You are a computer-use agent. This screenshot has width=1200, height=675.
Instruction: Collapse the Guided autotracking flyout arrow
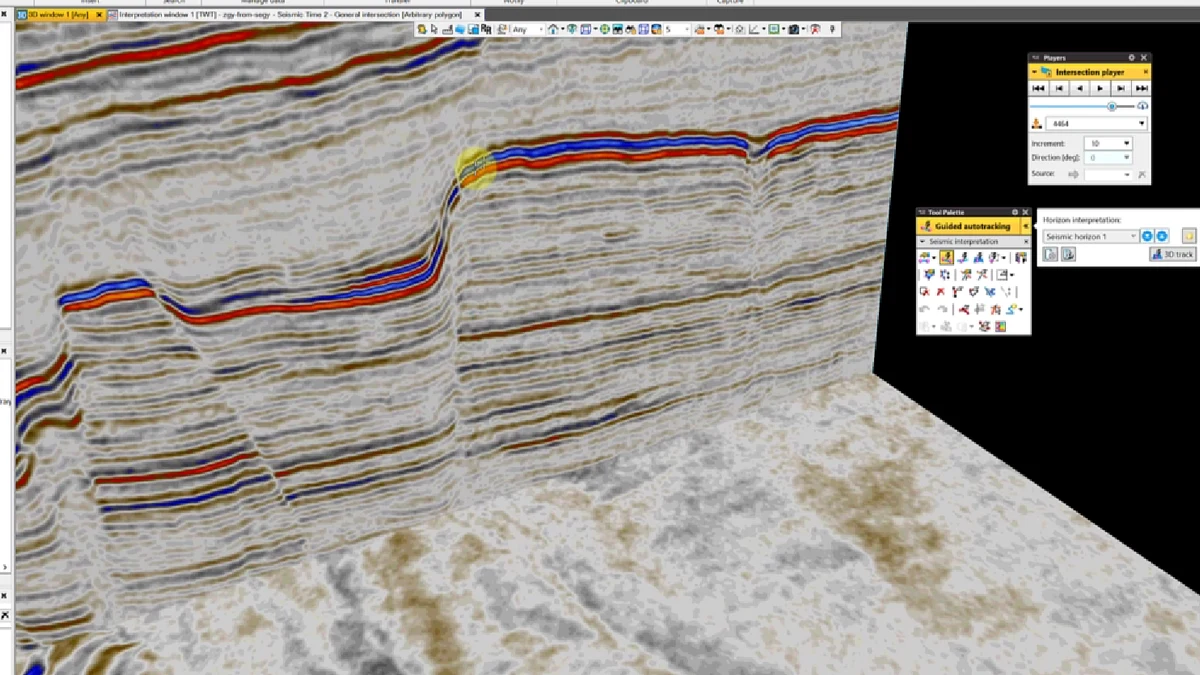pos(1025,226)
